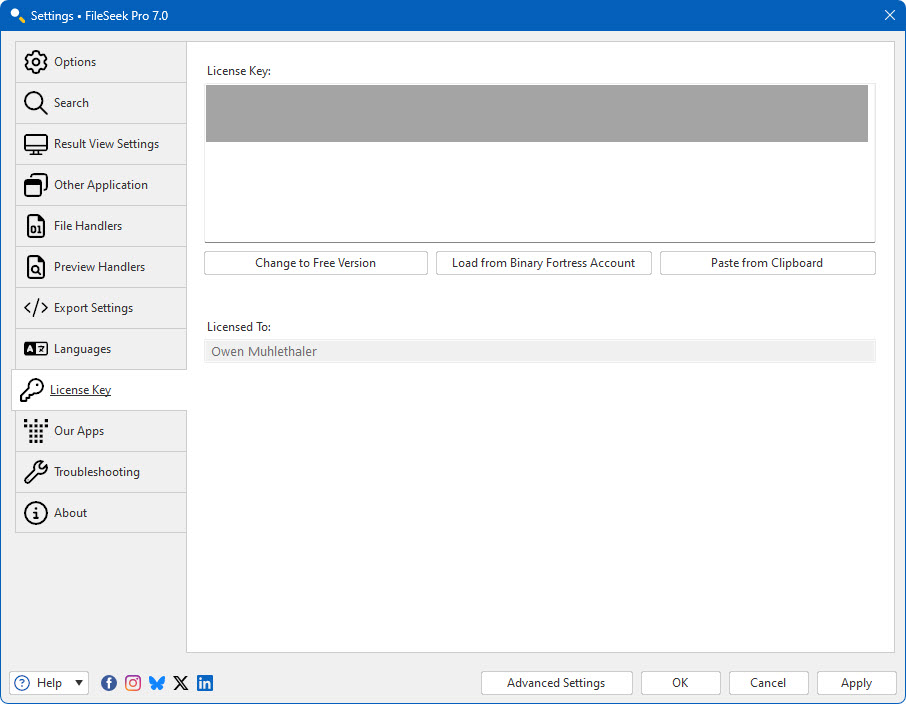
Task: Click the Preview Handlers page icon
Action: point(36,267)
